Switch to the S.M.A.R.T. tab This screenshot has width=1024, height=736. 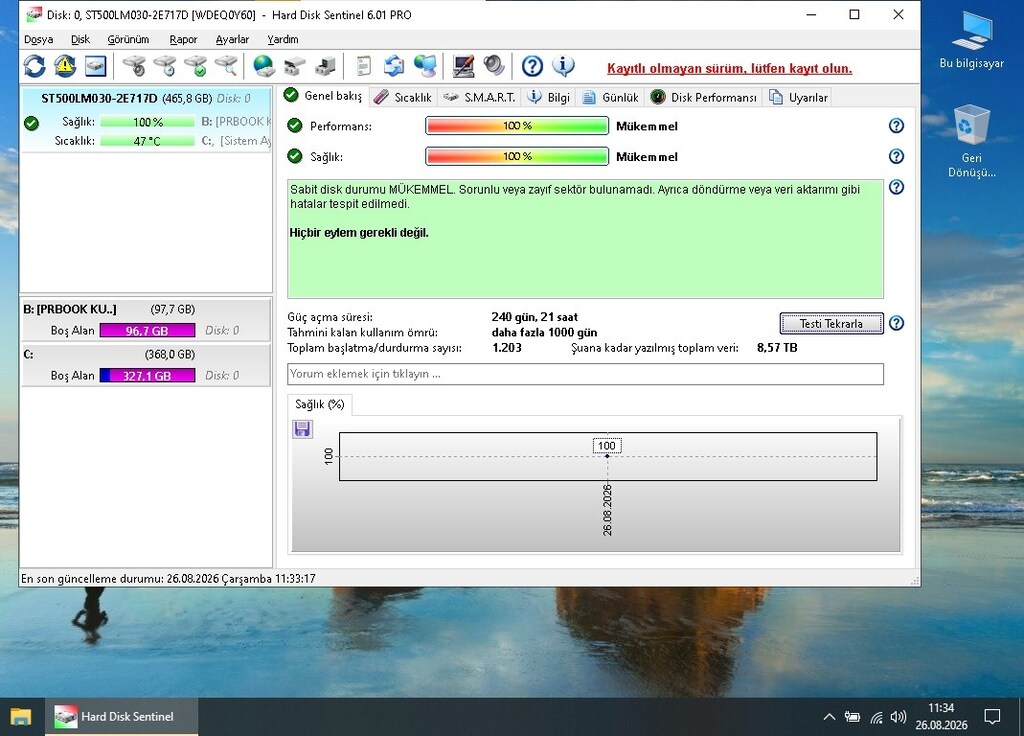pyautogui.click(x=479, y=97)
